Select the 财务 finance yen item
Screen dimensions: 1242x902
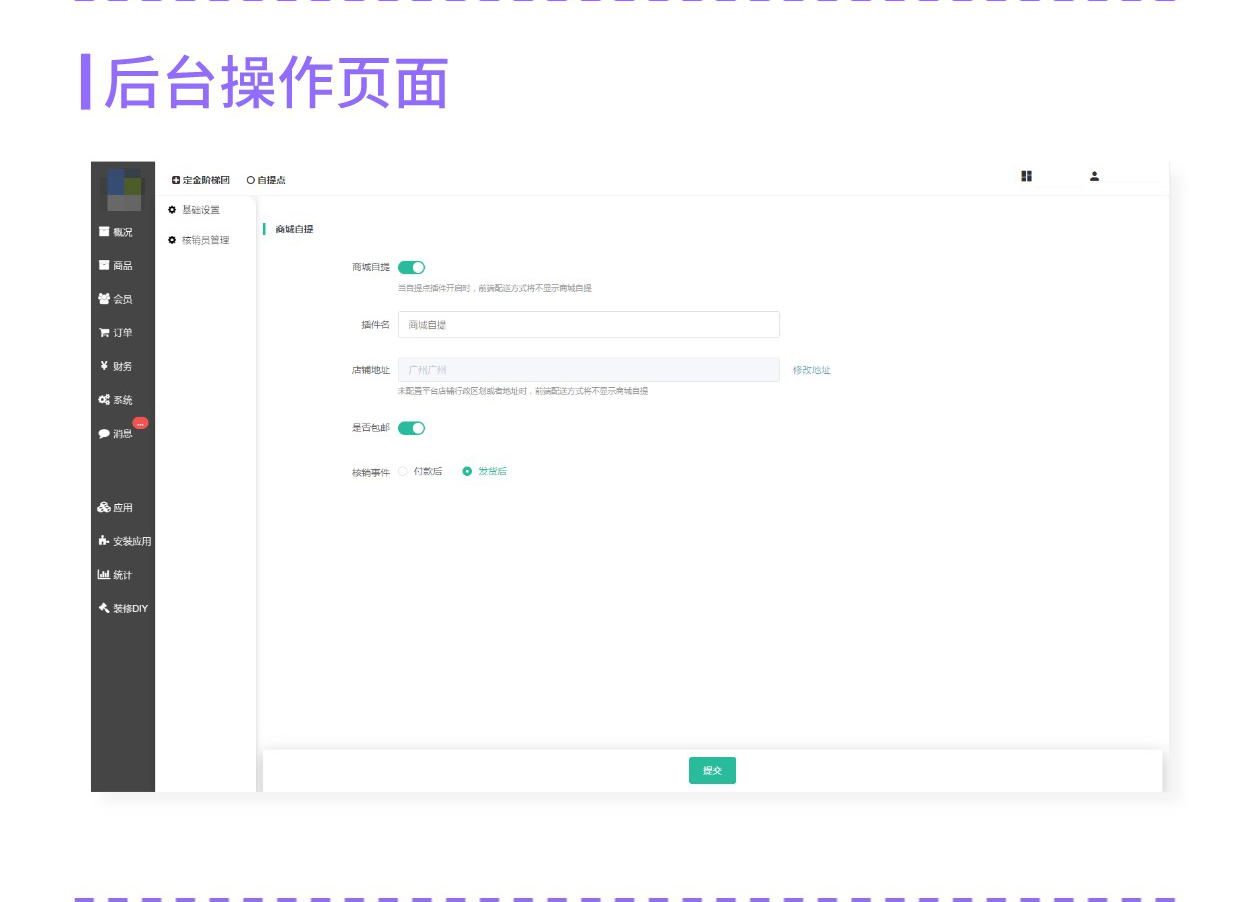point(116,366)
